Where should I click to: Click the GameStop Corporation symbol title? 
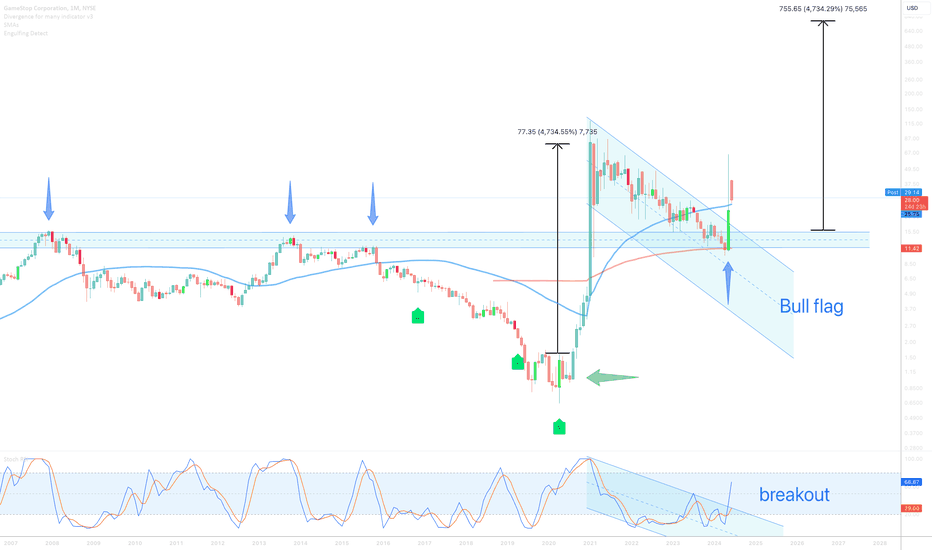50,8
